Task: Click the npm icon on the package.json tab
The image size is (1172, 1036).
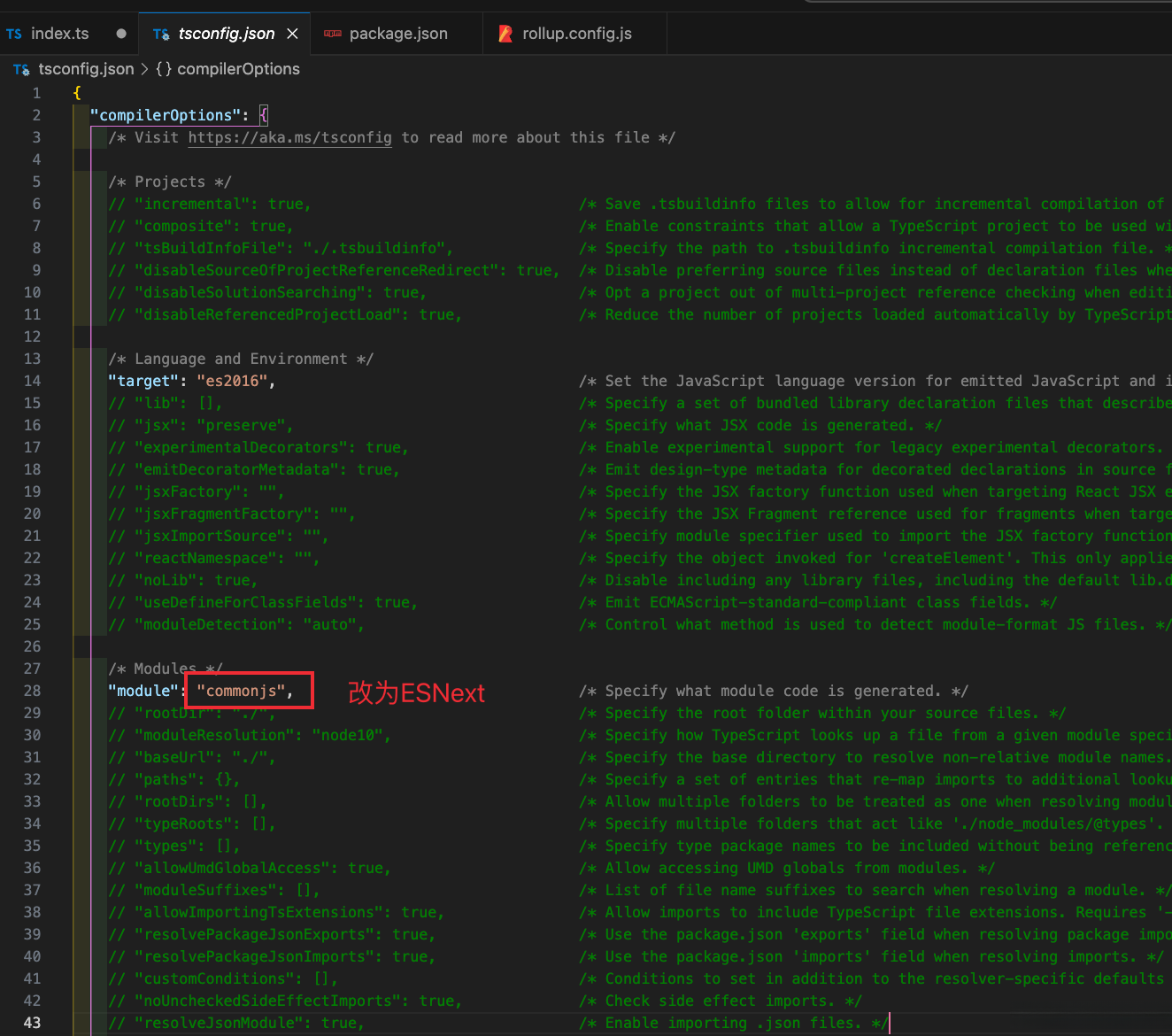Action: click(333, 34)
